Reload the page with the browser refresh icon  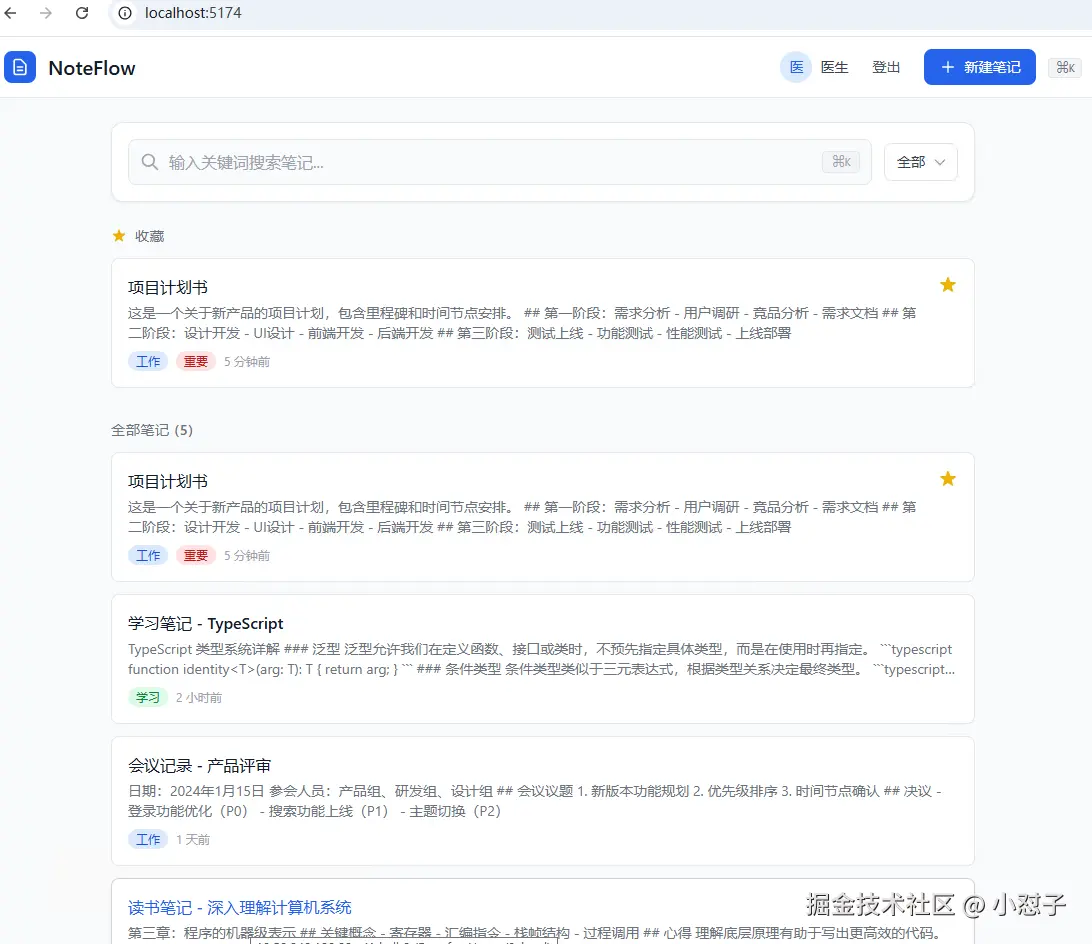[x=82, y=14]
